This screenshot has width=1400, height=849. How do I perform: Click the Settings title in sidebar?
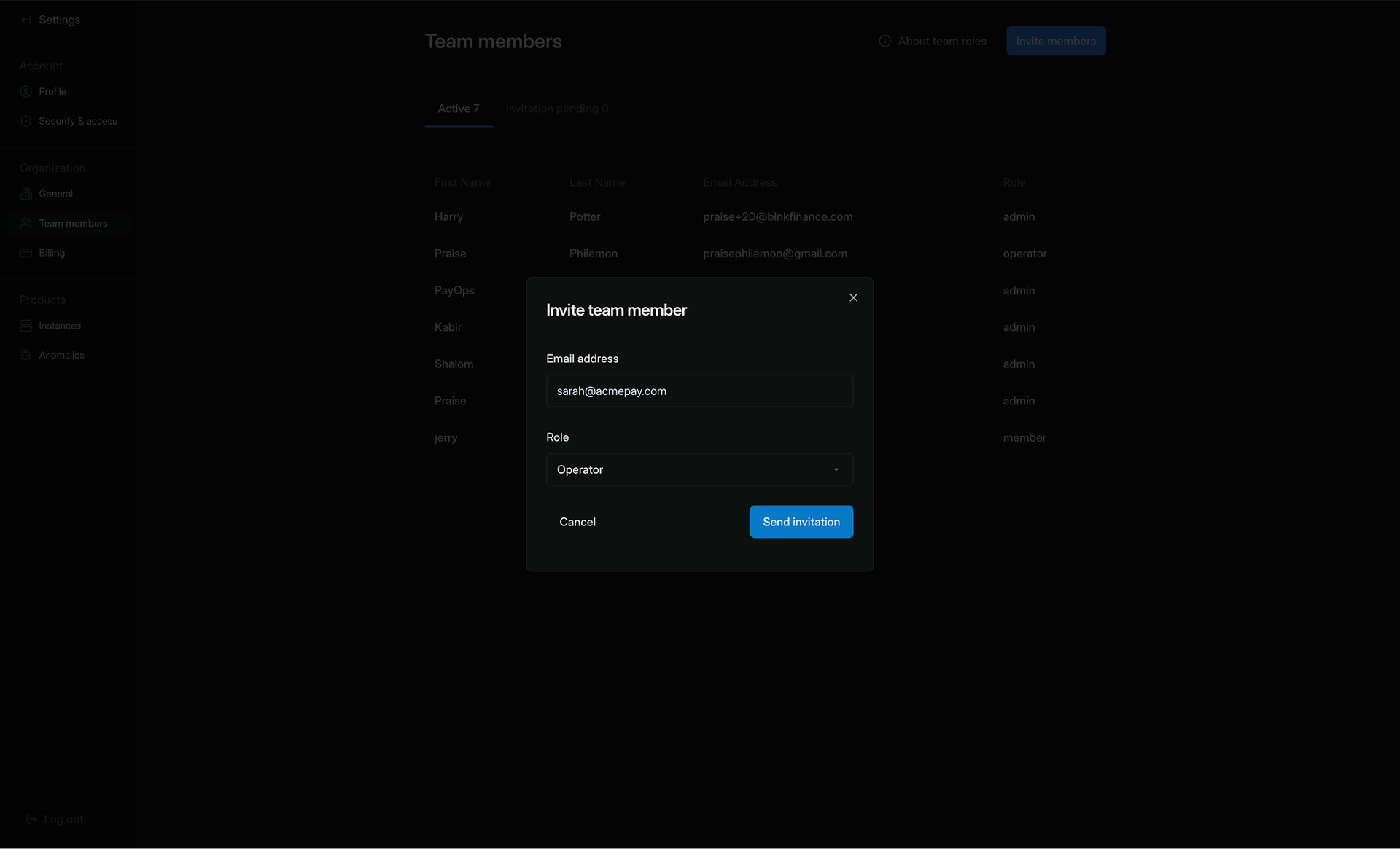point(60,20)
